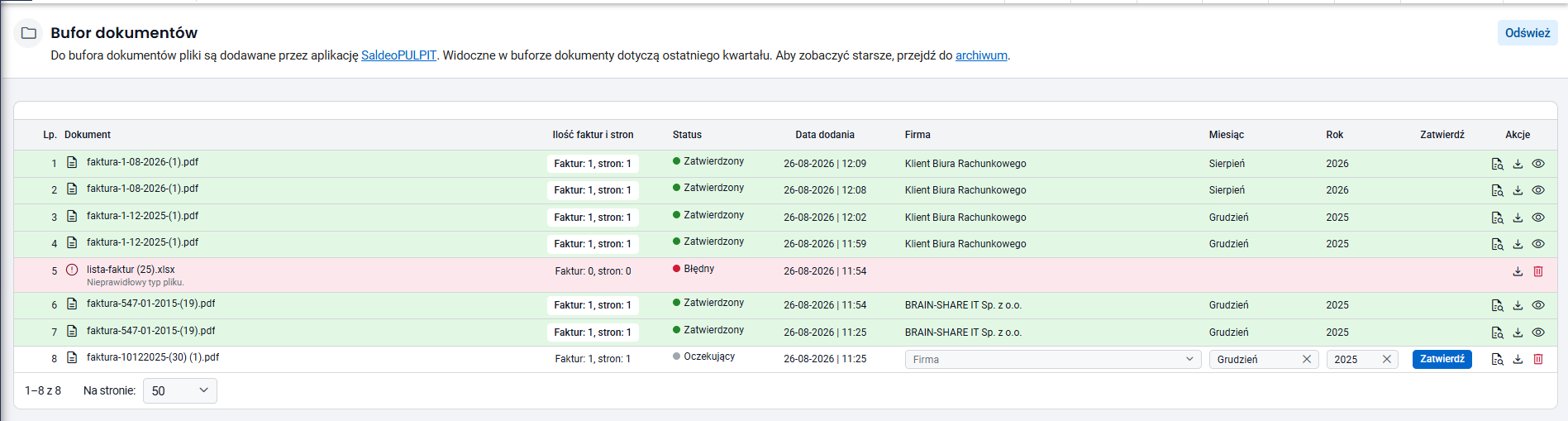This screenshot has width=1568, height=421.
Task: Open the Firma dropdown in row 8
Action: tap(1052, 359)
